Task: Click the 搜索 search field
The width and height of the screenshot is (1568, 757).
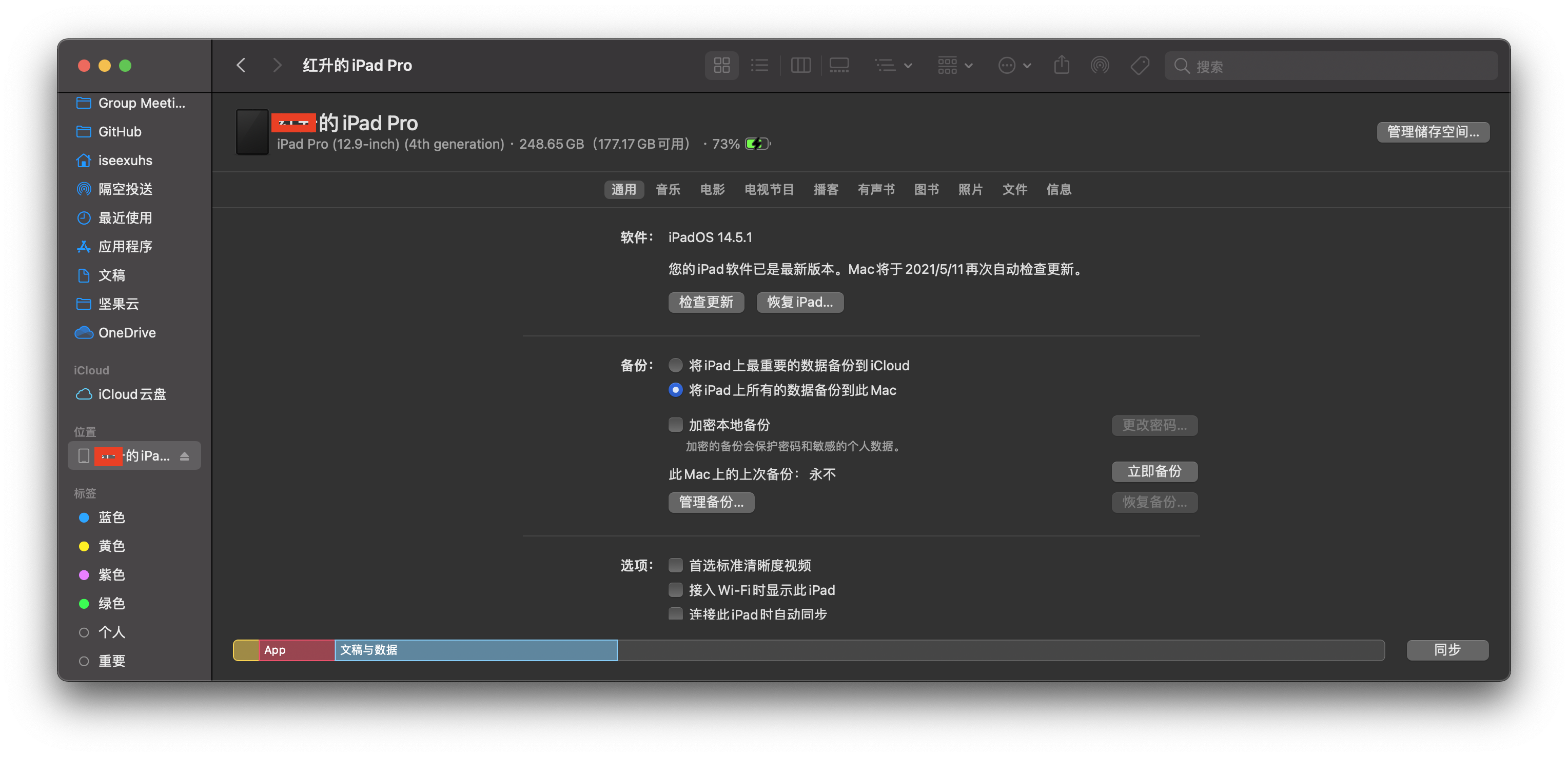Action: pyautogui.click(x=1330, y=65)
